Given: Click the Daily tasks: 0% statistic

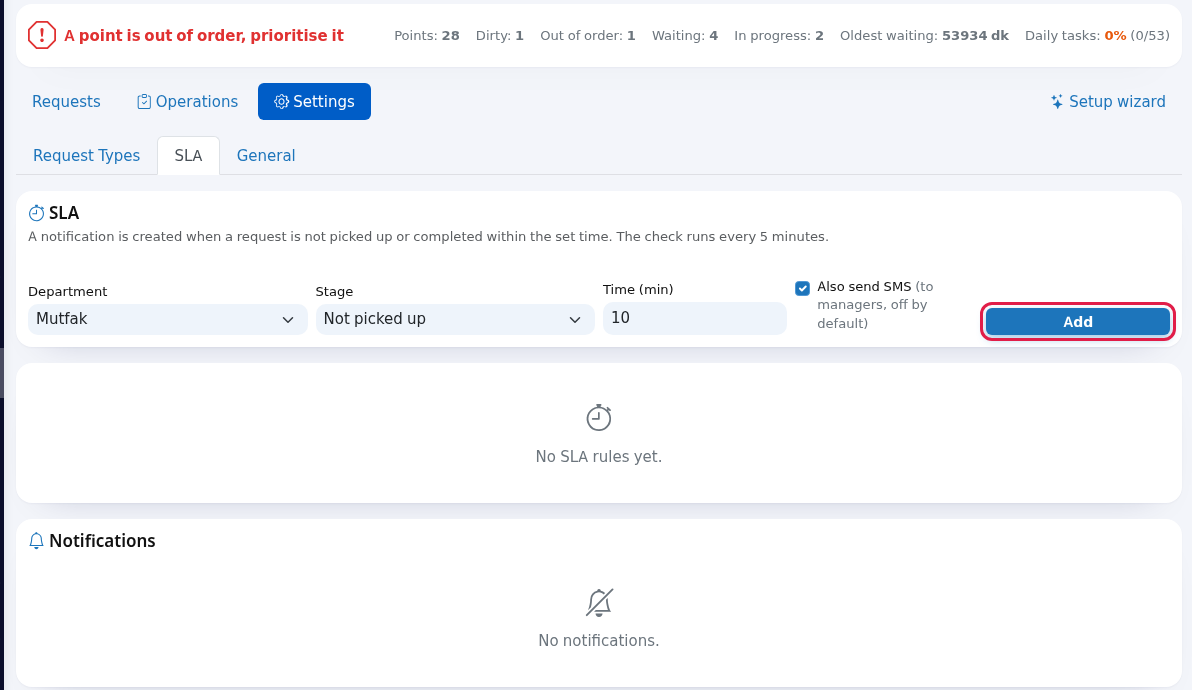Looking at the screenshot, I should [x=1097, y=36].
